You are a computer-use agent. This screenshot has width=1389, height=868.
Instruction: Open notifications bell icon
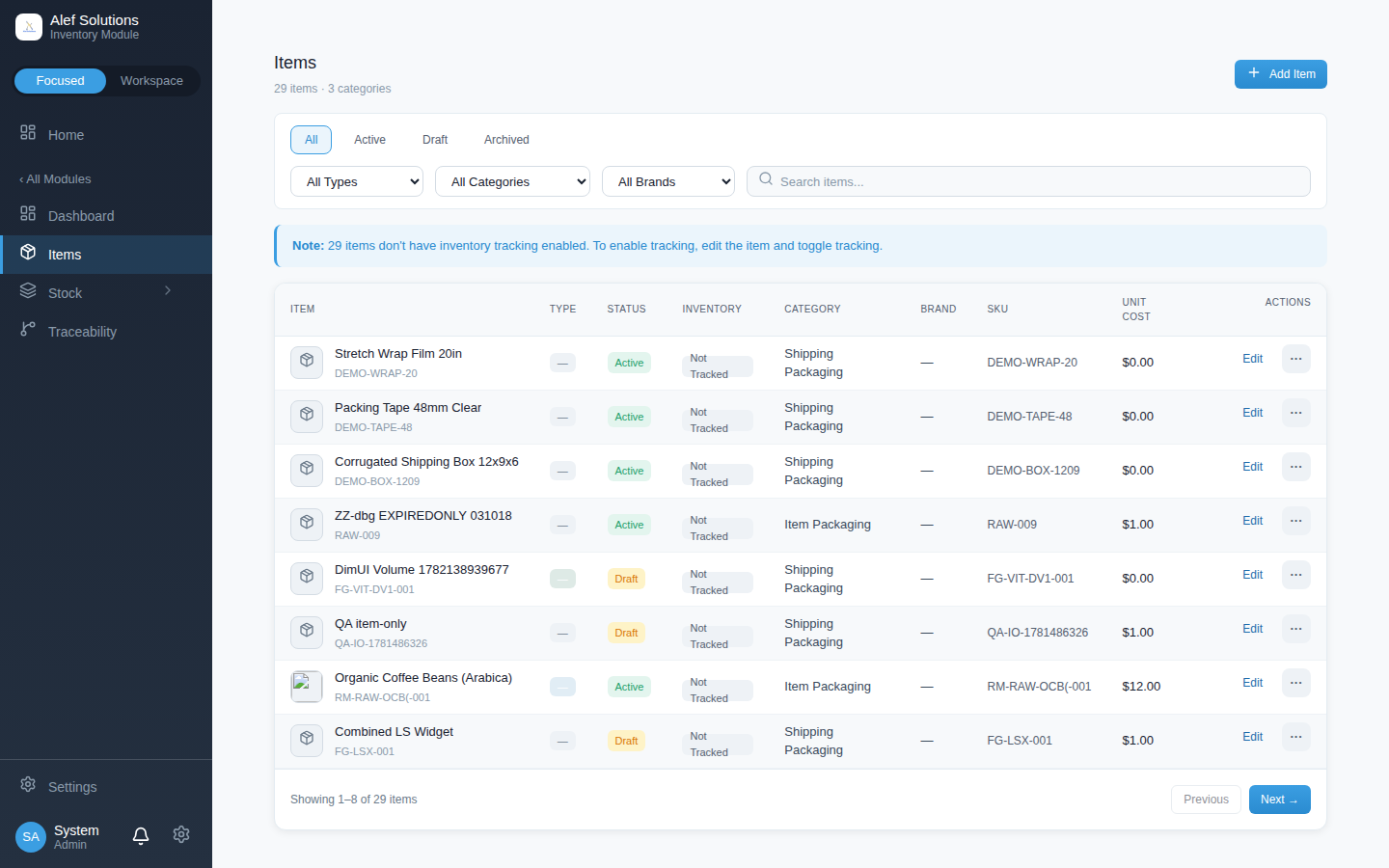click(141, 835)
